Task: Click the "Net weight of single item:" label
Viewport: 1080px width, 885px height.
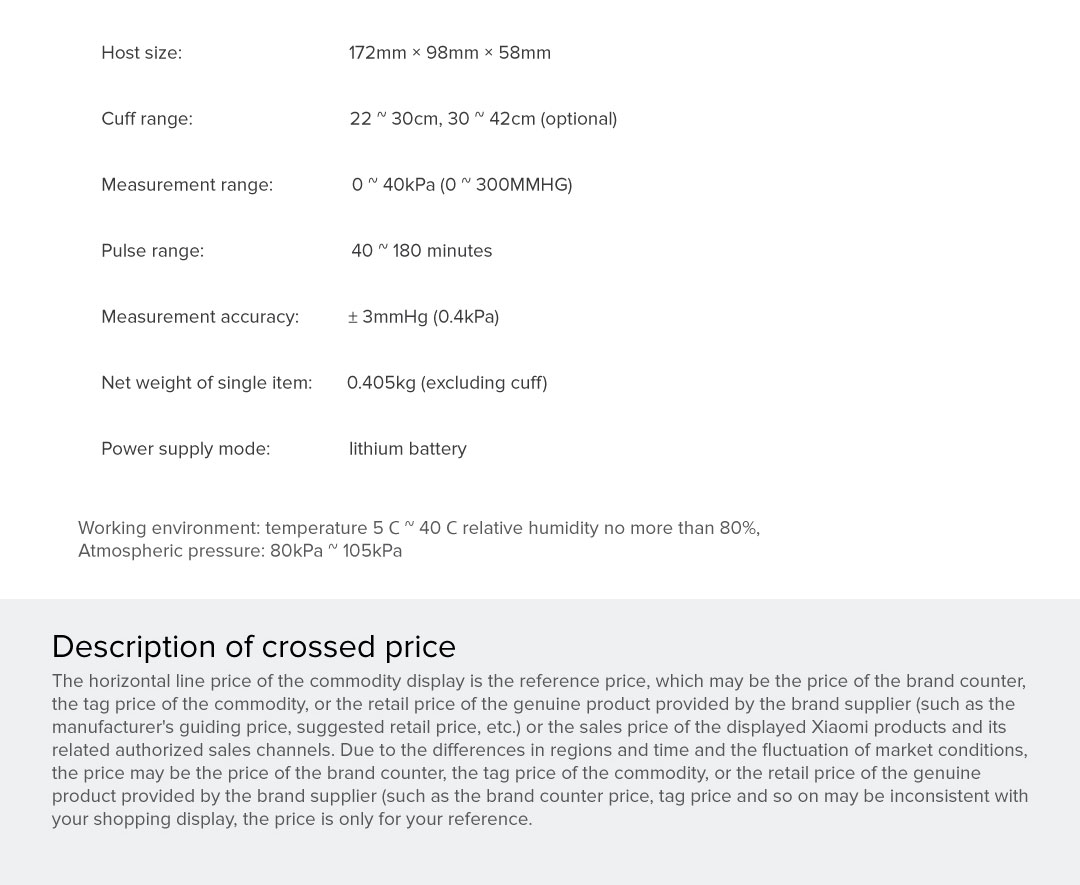Action: [x=206, y=383]
